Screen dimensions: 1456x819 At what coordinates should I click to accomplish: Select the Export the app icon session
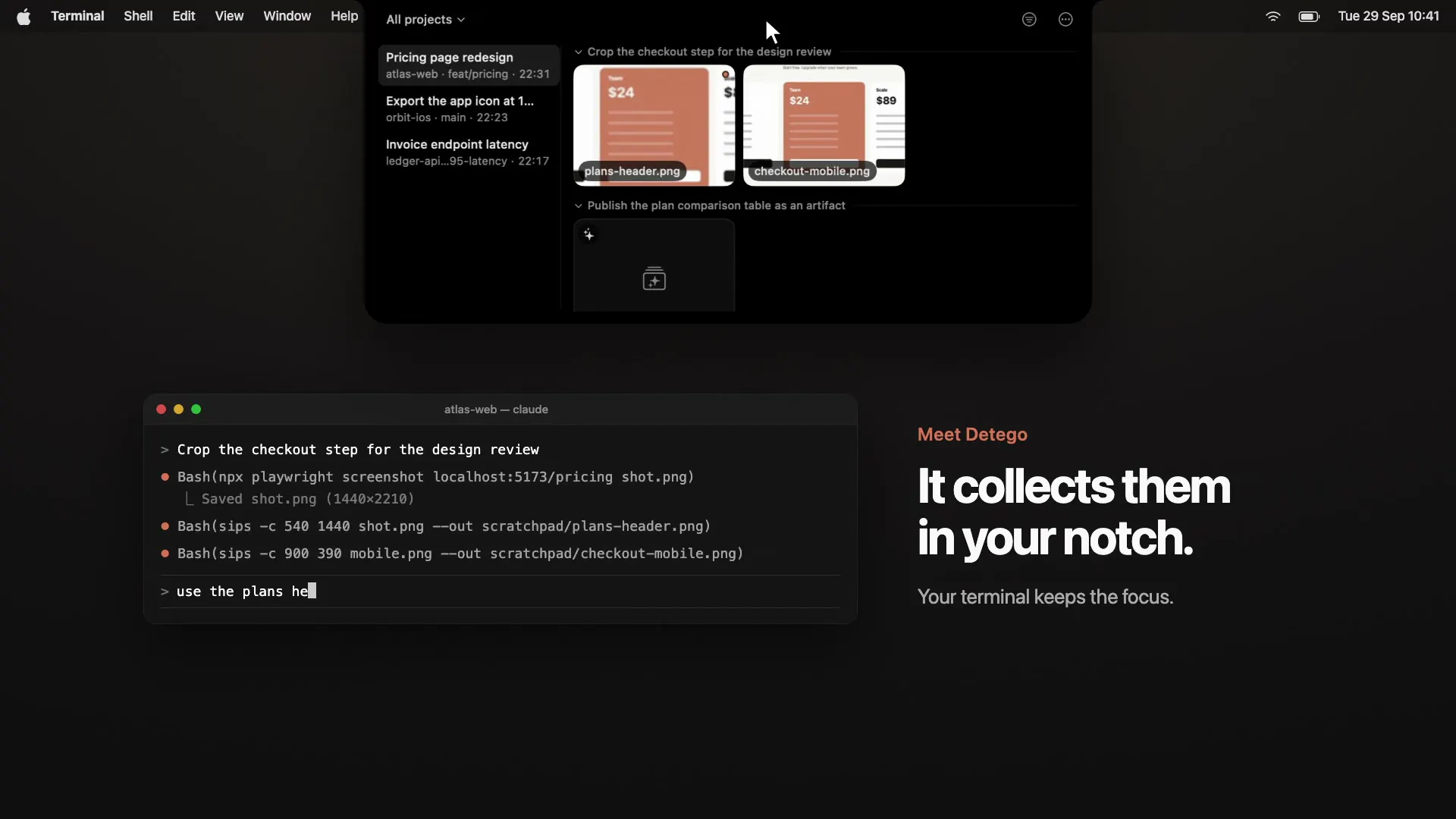tap(469, 108)
